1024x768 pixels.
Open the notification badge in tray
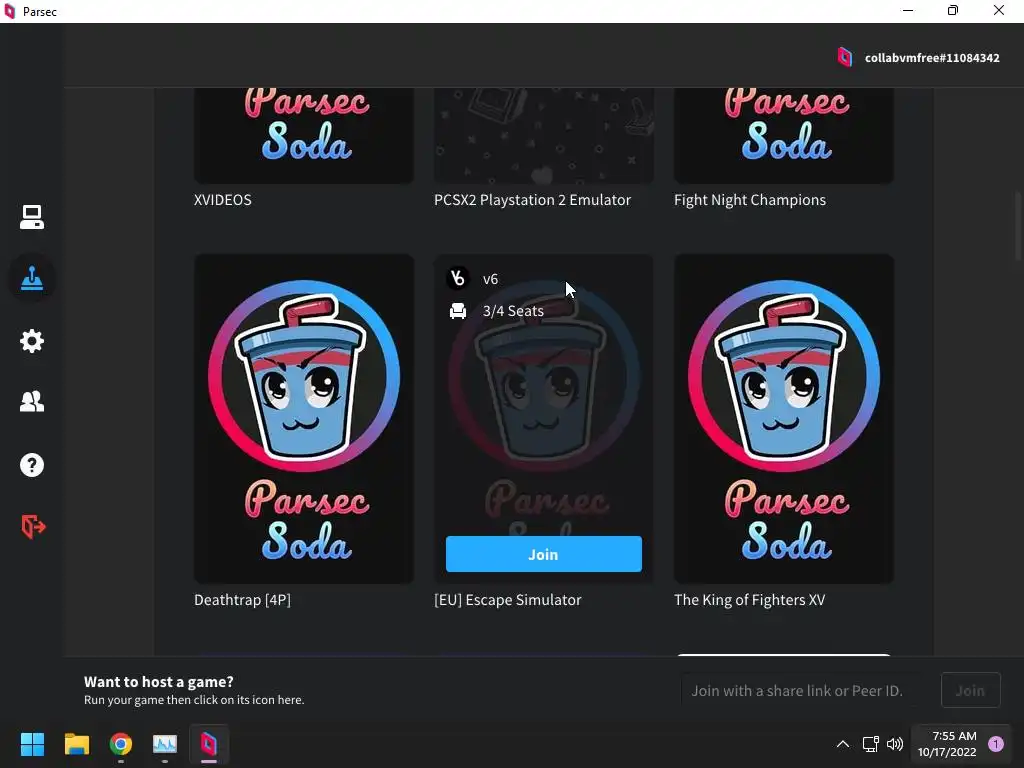[x=996, y=744]
